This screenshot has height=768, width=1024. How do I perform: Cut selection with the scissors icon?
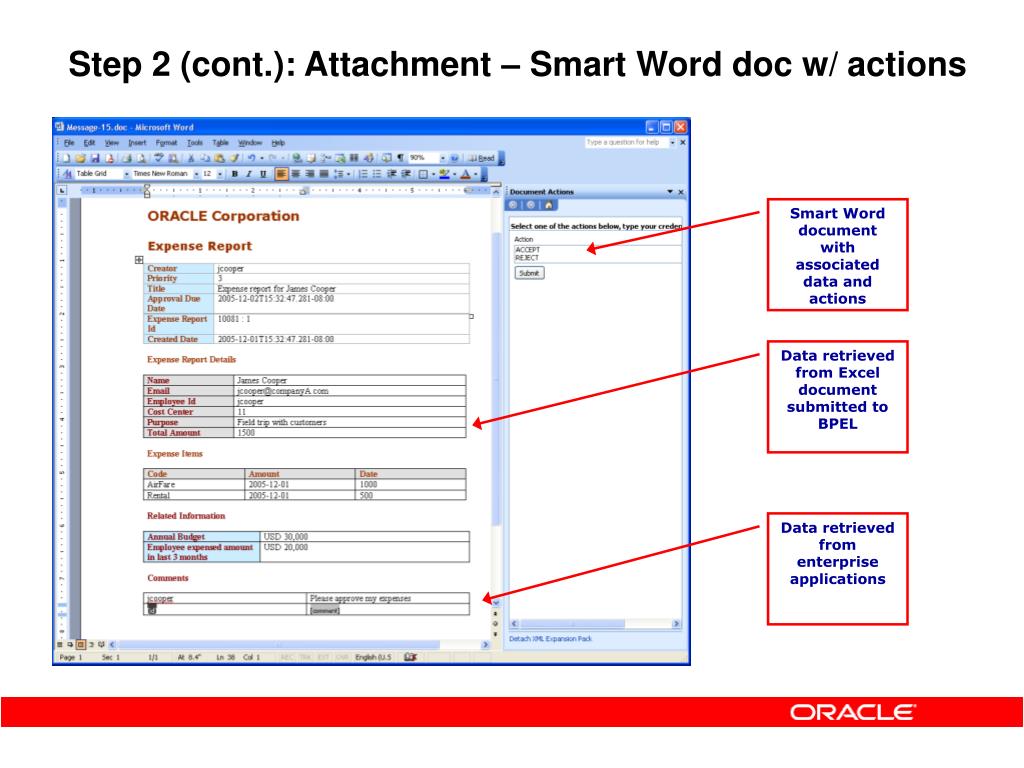coord(191,158)
